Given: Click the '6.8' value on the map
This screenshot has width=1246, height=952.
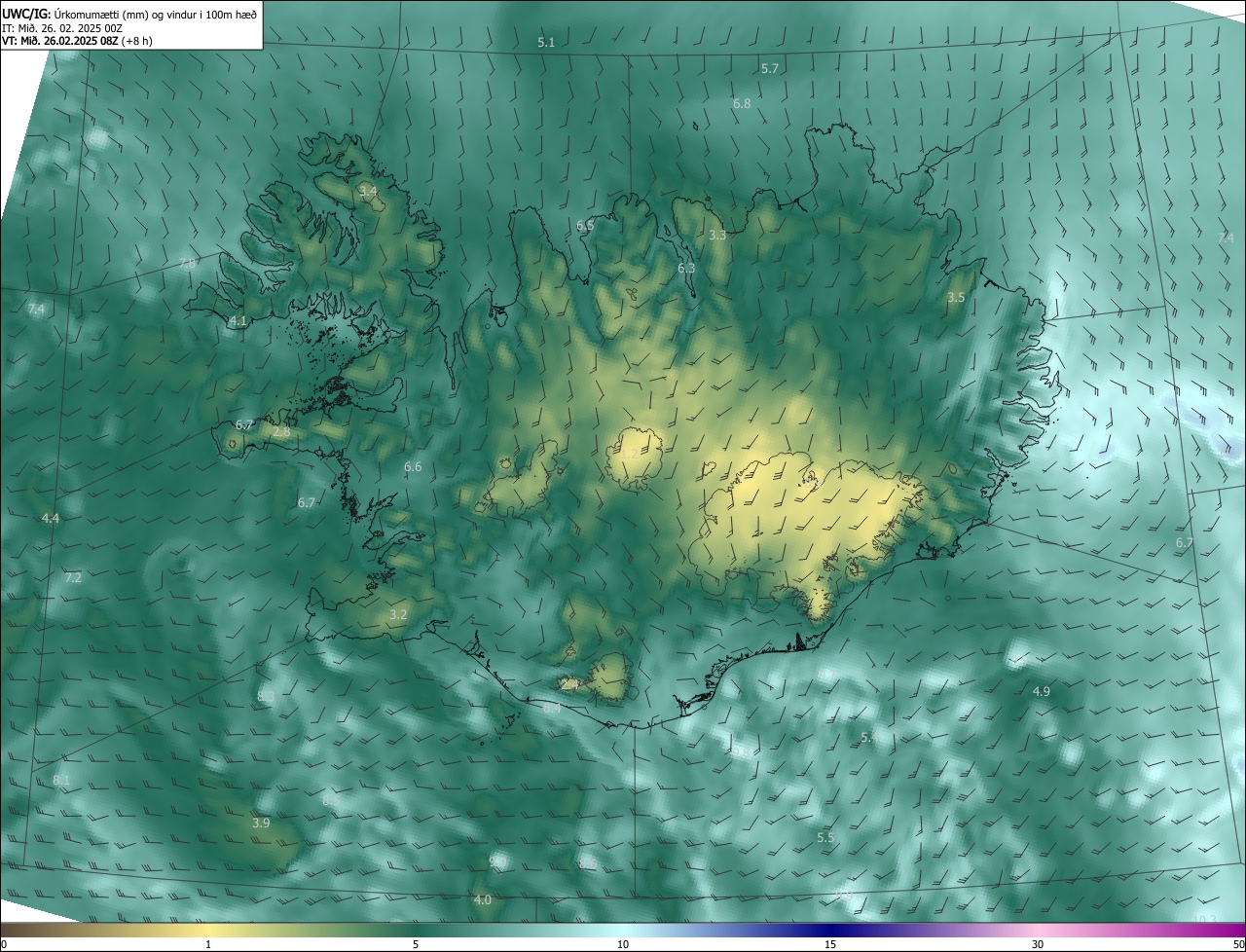Looking at the screenshot, I should (x=742, y=103).
